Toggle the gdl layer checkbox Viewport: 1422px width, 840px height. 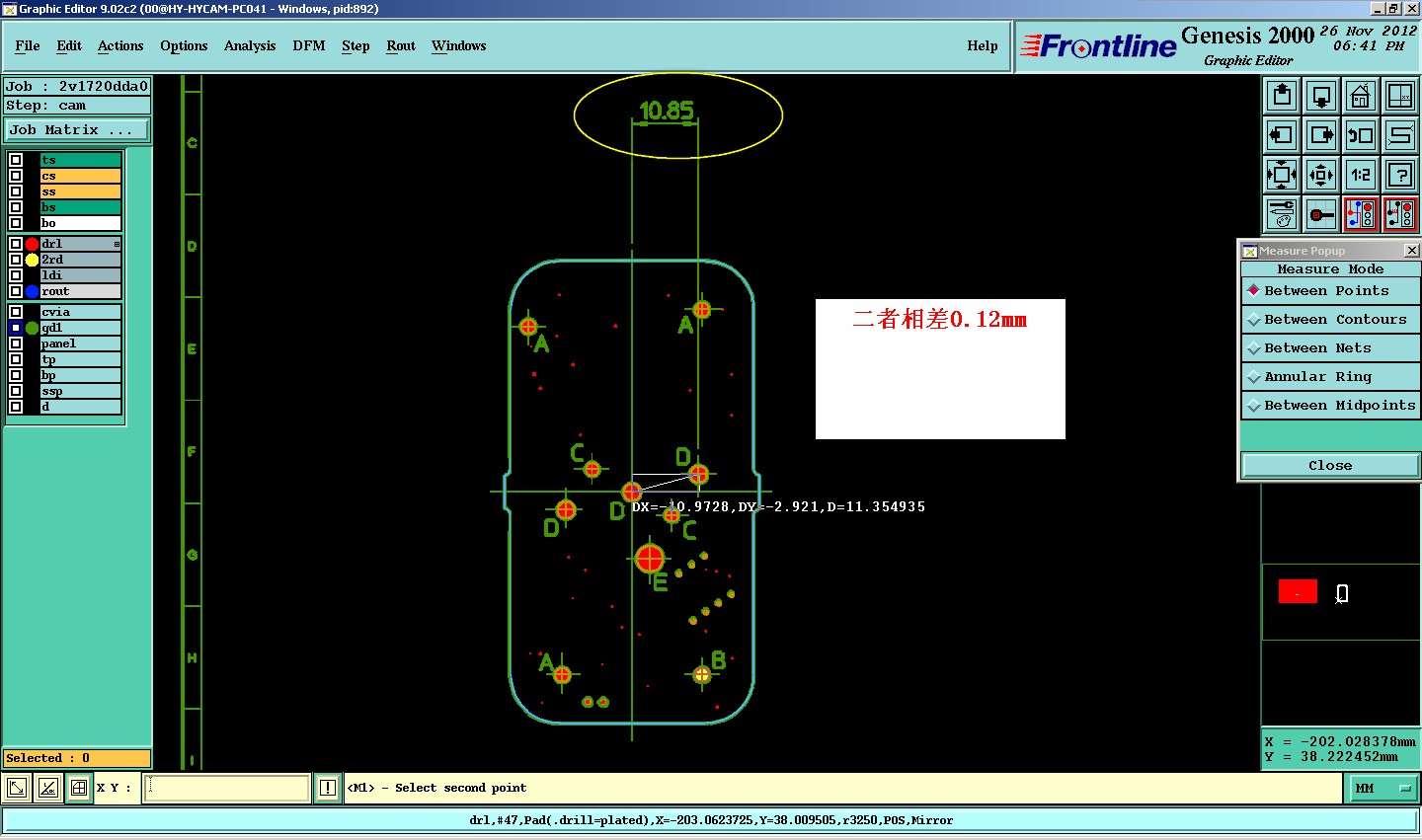click(16, 328)
